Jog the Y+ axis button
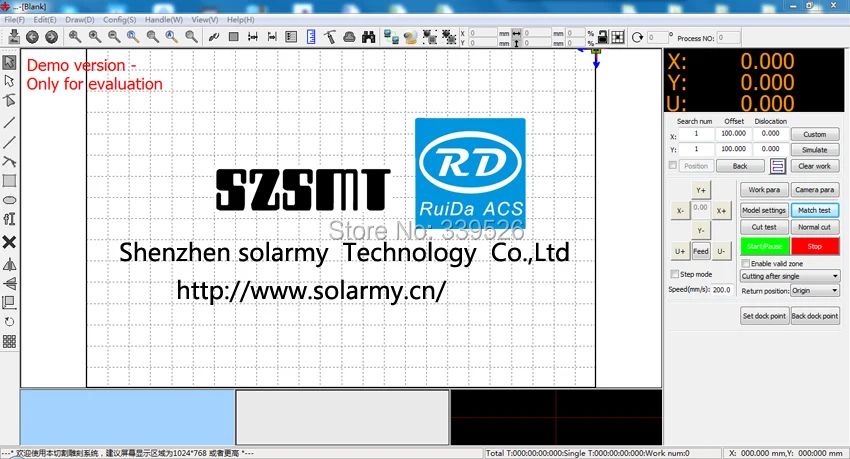 [701, 190]
